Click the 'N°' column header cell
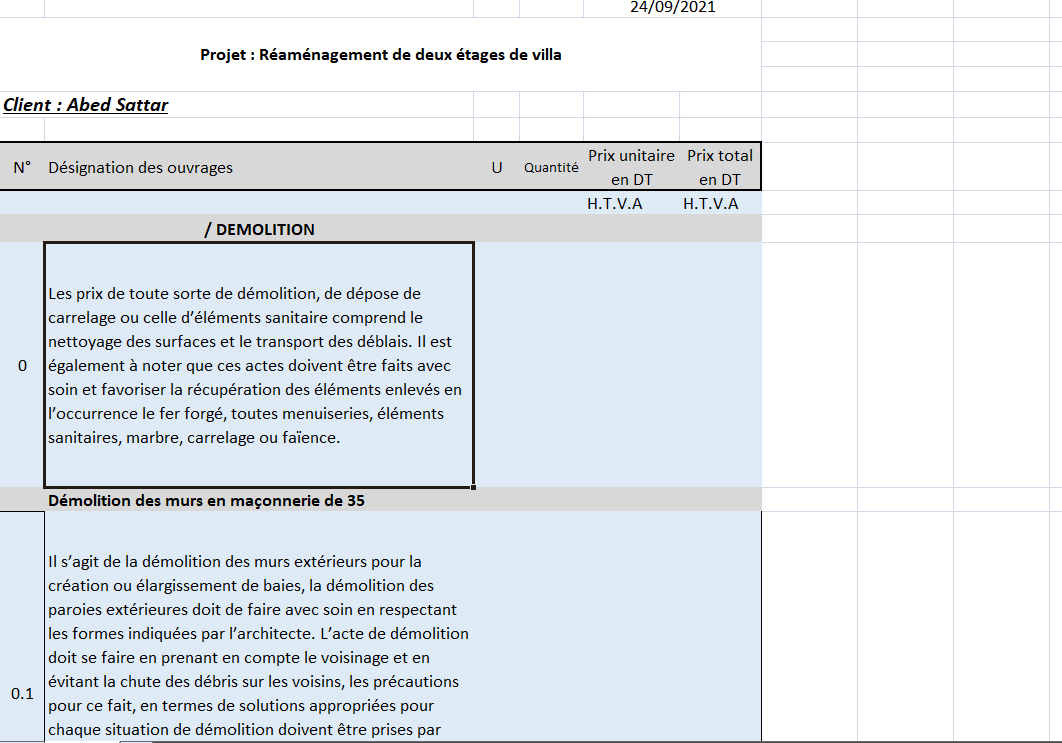 (x=22, y=167)
